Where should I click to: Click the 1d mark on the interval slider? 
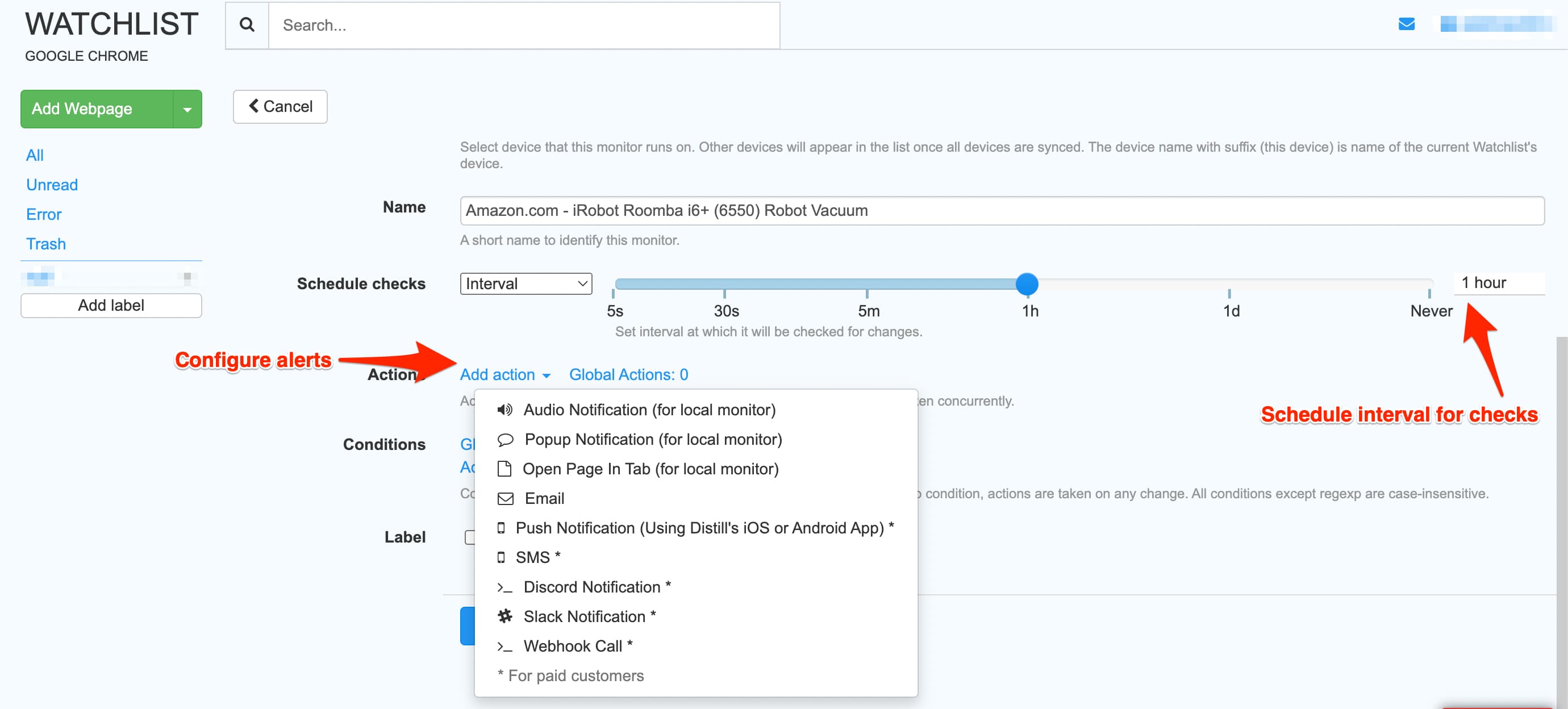pos(1231,283)
